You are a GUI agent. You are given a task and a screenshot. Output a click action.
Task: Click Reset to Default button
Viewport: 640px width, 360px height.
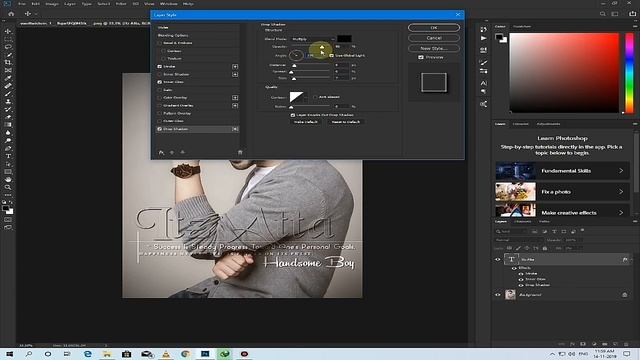[346, 122]
